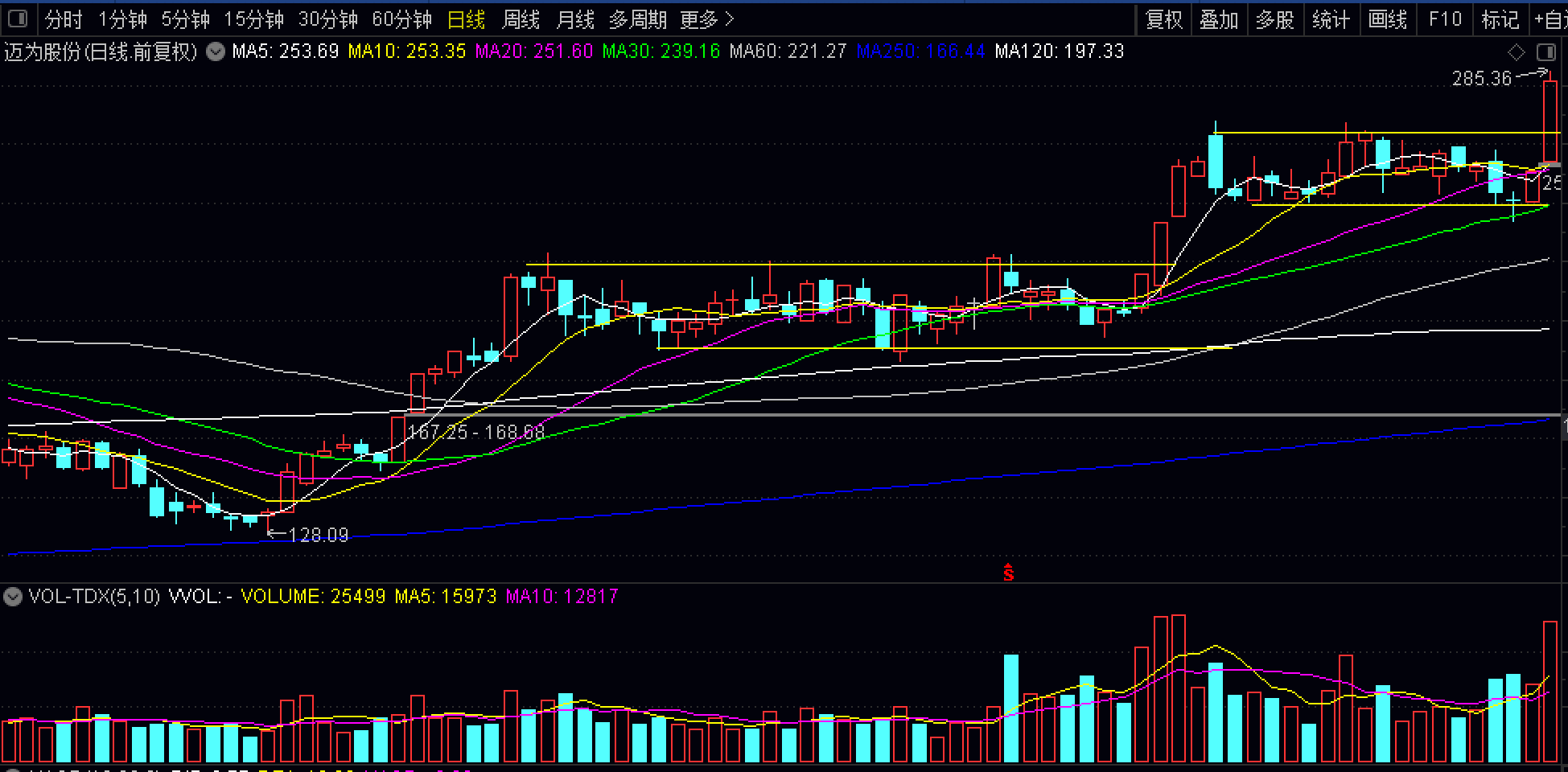Open the VOL-TDX indicator dropdown

point(13,597)
